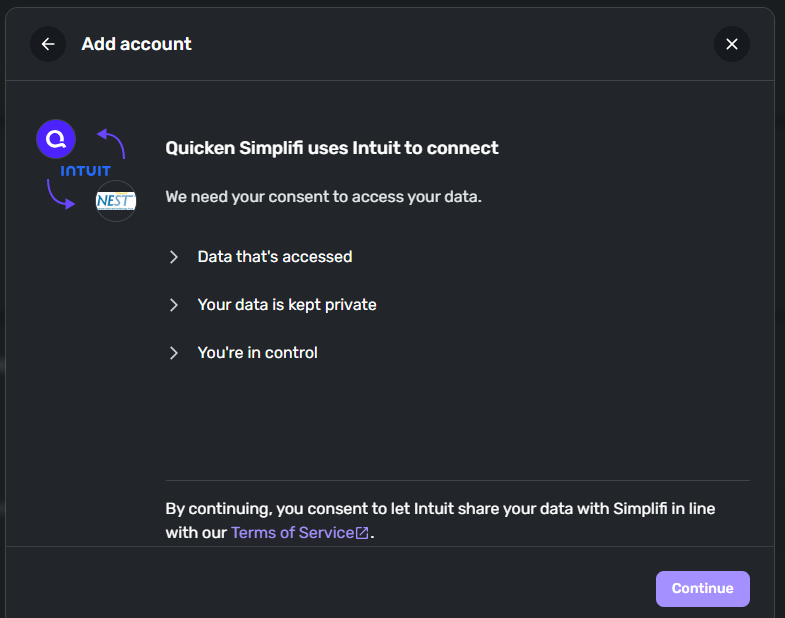Open the You're in control section label
Screen dimensions: 785x618
pyautogui.click(x=257, y=353)
